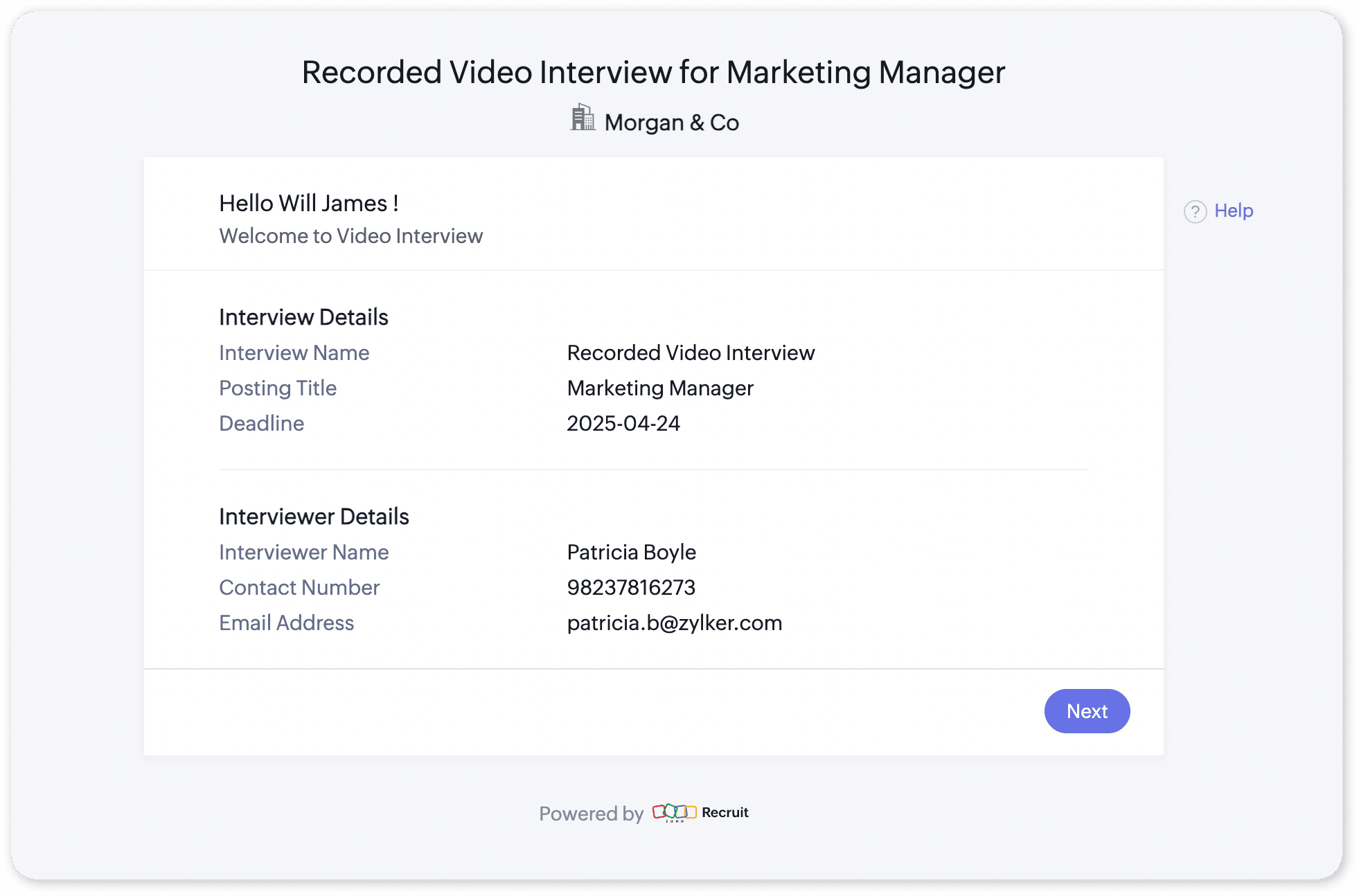Click the Hello Will James greeting

pyautogui.click(x=308, y=203)
